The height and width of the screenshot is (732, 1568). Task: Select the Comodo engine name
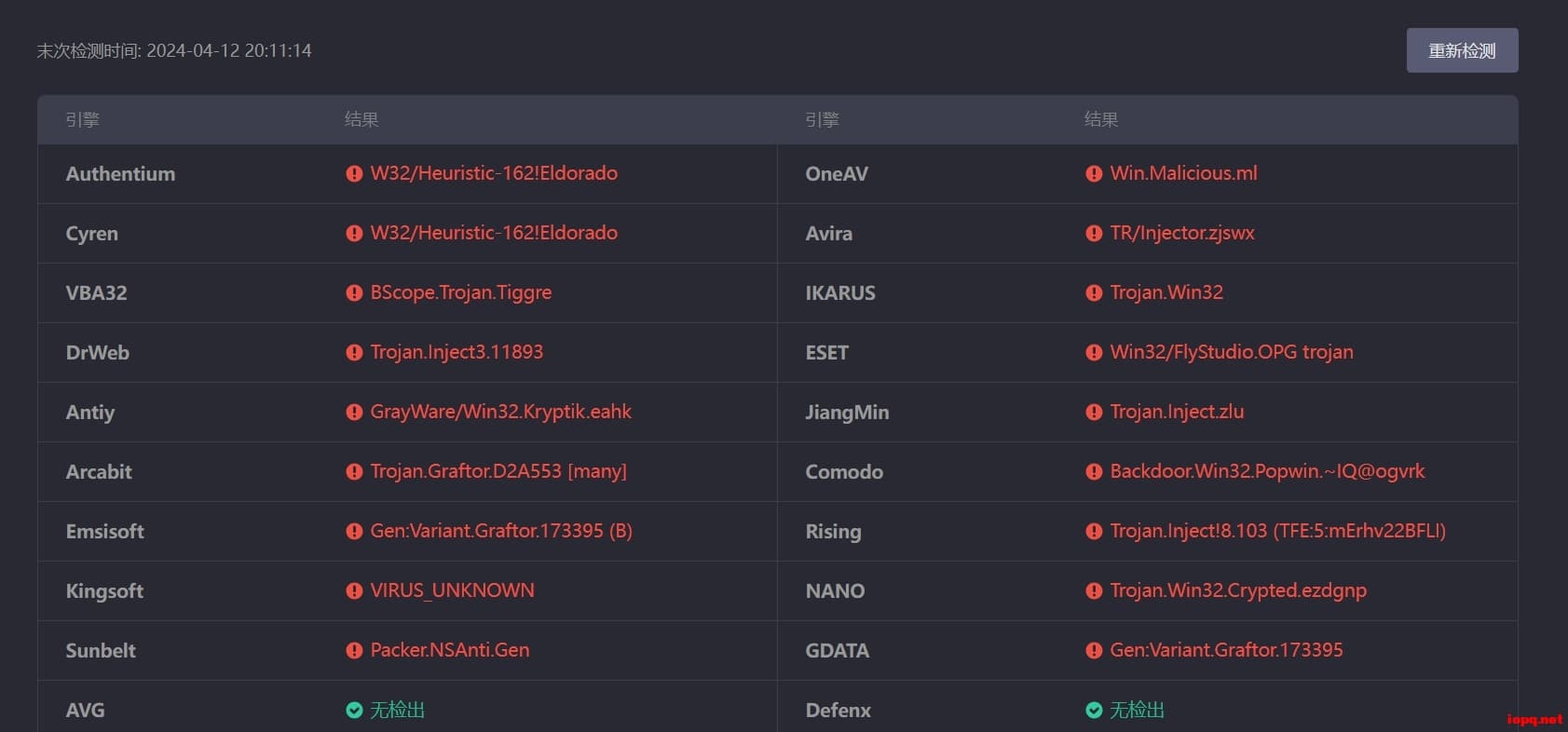(844, 471)
